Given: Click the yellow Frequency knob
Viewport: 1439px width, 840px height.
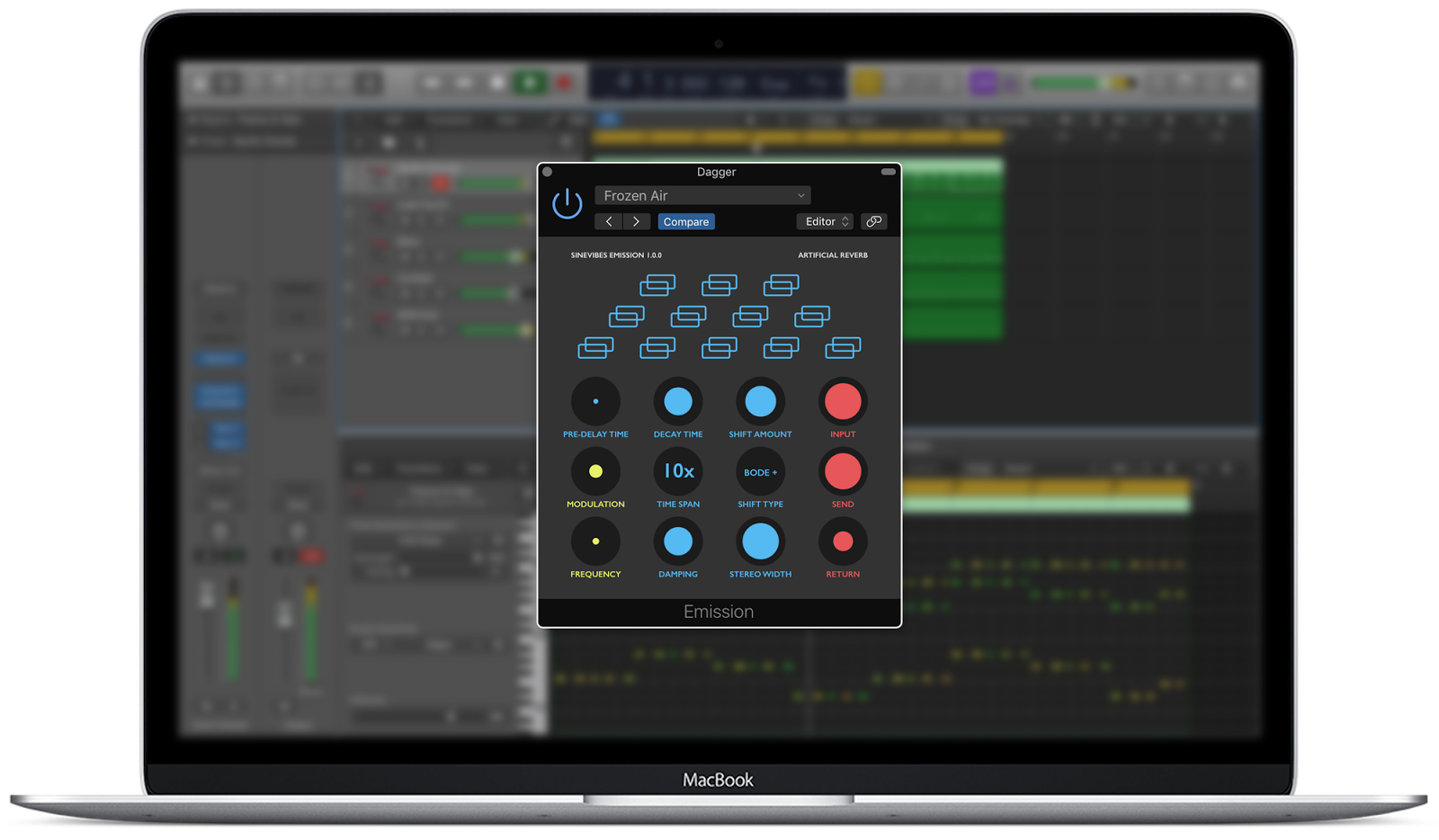Looking at the screenshot, I should click(595, 541).
